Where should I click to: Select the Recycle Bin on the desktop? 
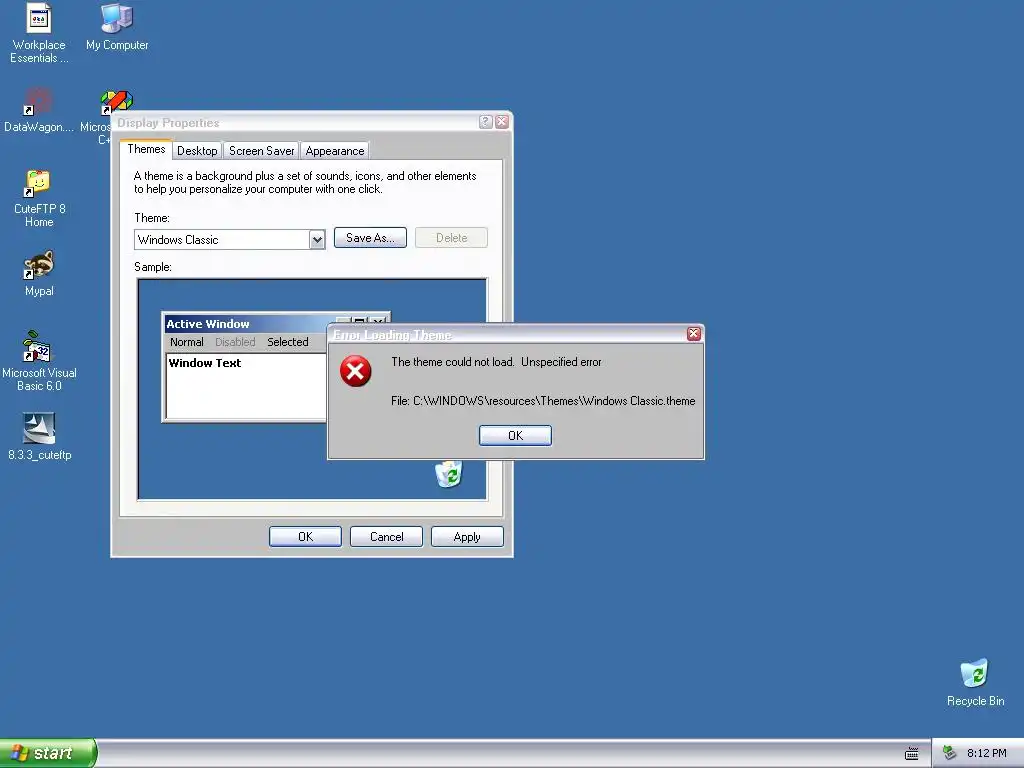(975, 682)
